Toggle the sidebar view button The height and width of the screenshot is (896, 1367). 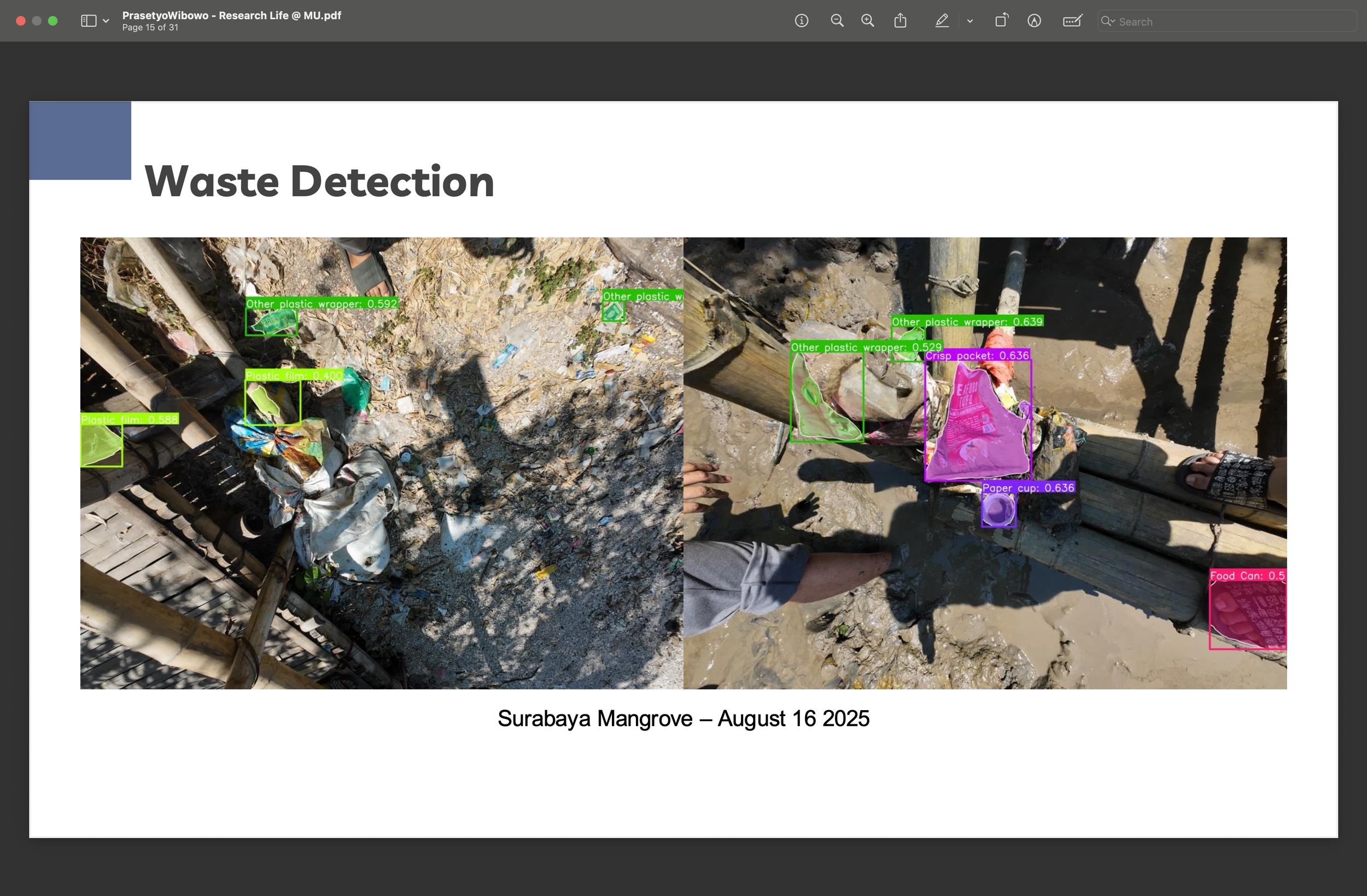[x=89, y=21]
